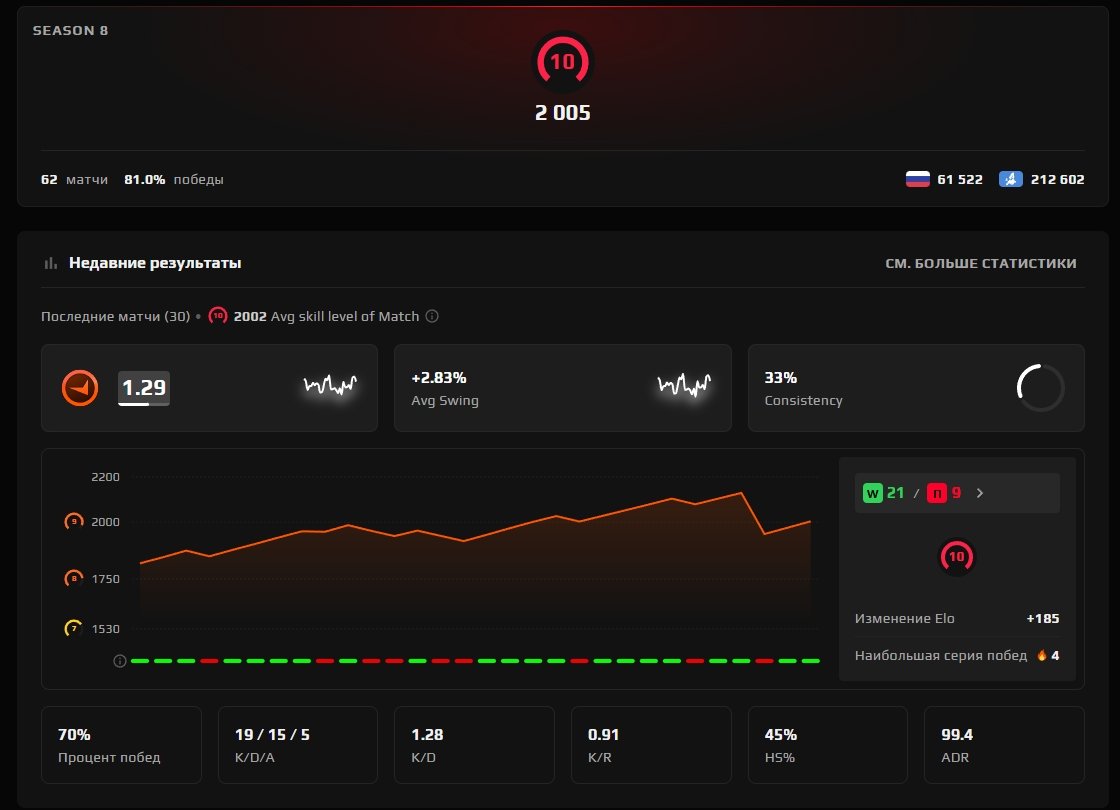Click the level 9 icon at 2000
This screenshot has height=810, width=1120.
[x=74, y=521]
